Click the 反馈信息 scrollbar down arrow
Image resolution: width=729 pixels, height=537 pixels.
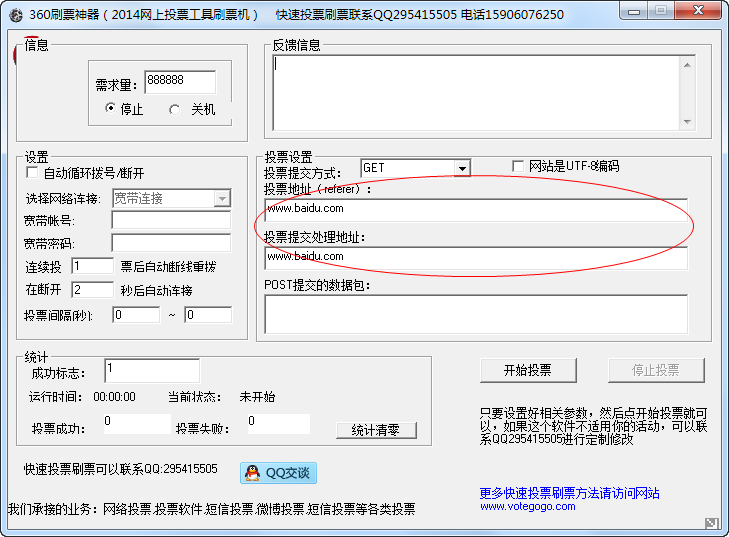click(687, 122)
